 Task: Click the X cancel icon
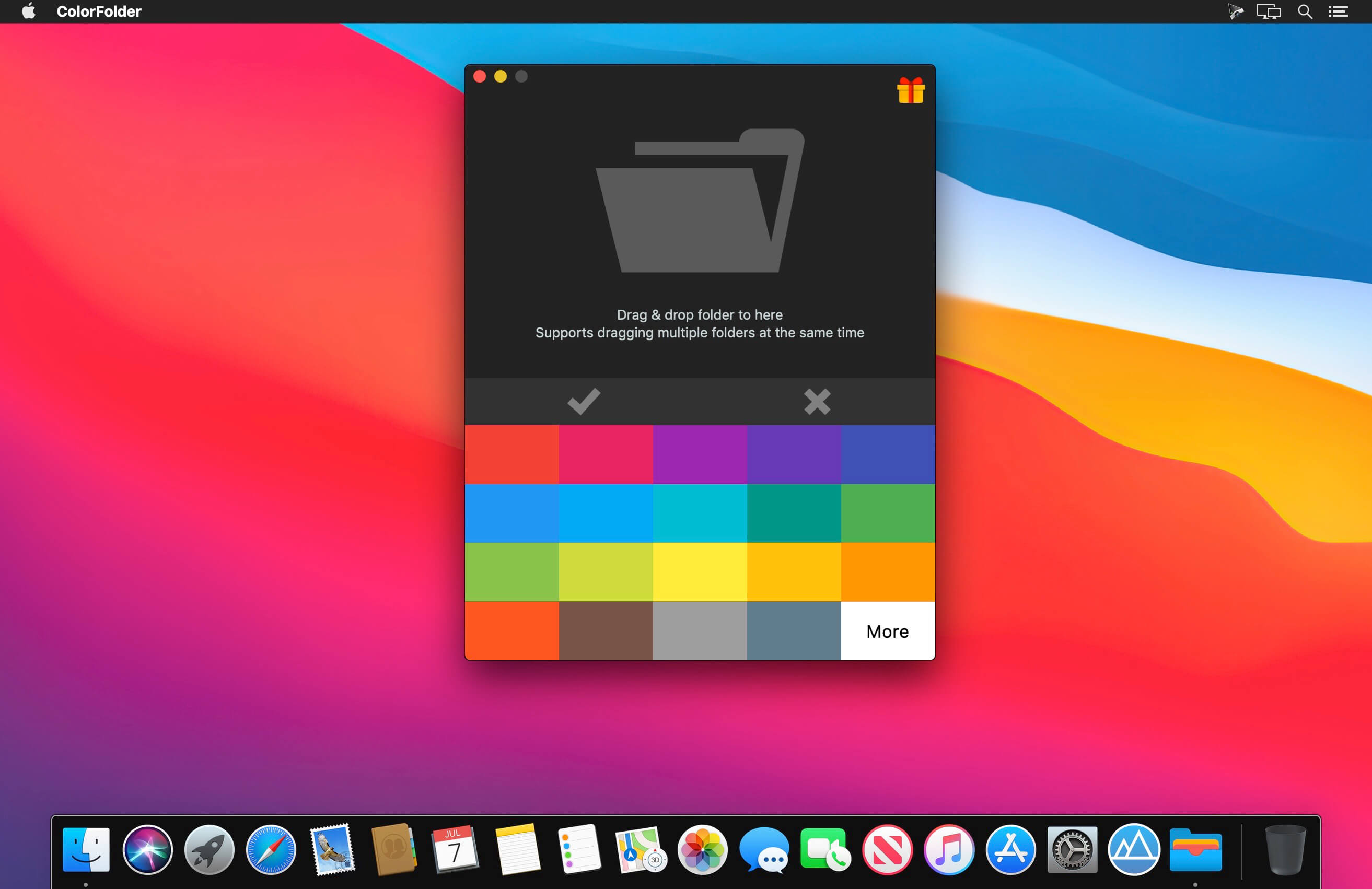(x=817, y=402)
